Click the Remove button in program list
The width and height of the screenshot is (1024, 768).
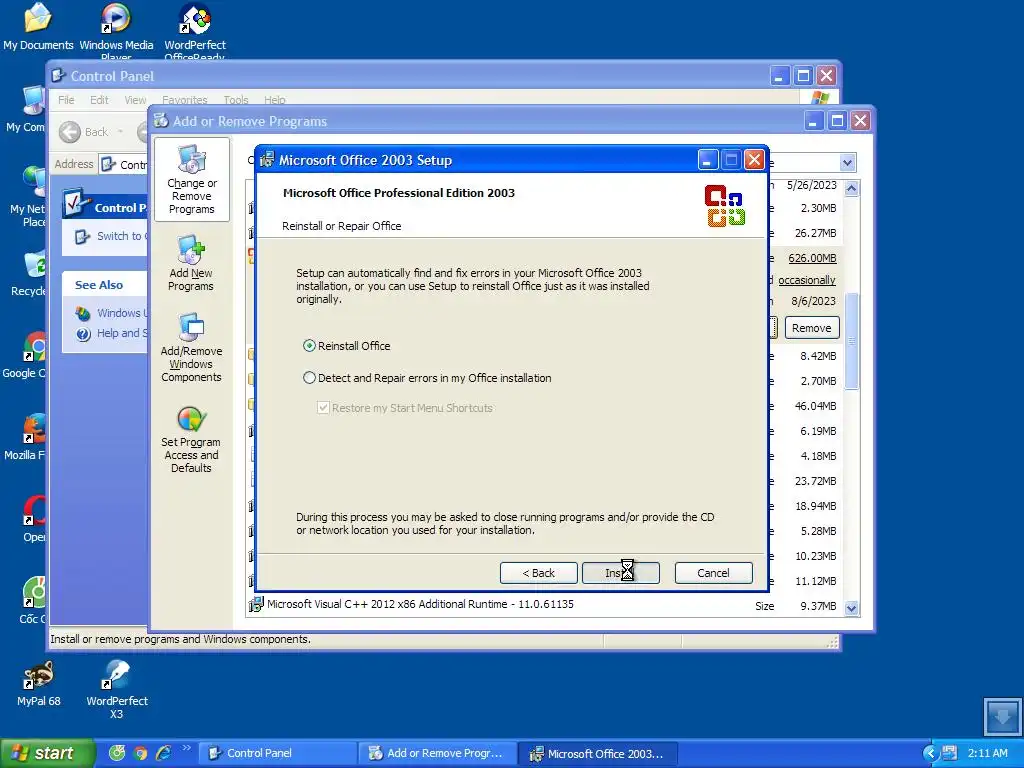coord(812,328)
